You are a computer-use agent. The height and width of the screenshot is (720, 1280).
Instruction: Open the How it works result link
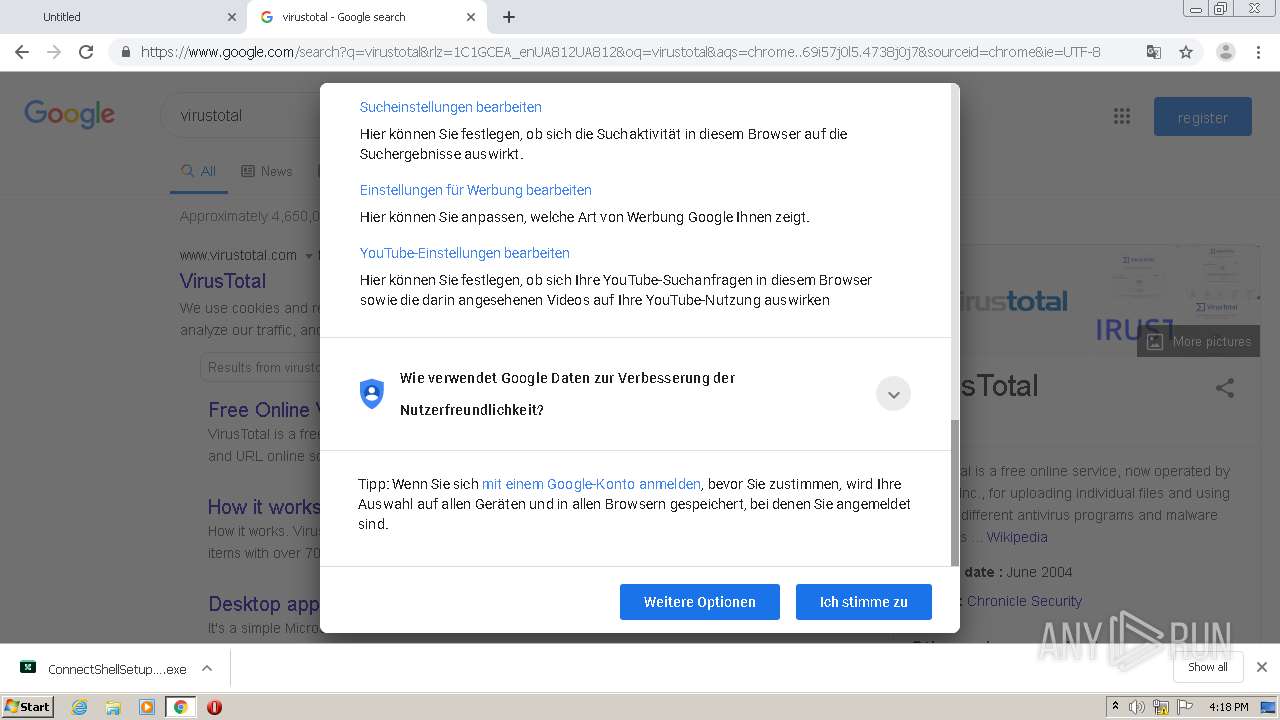coord(264,507)
